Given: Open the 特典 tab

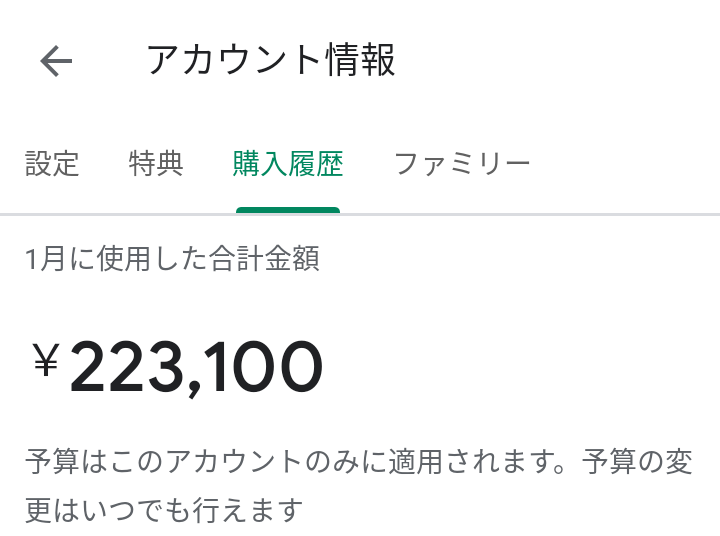Looking at the screenshot, I should tap(156, 163).
